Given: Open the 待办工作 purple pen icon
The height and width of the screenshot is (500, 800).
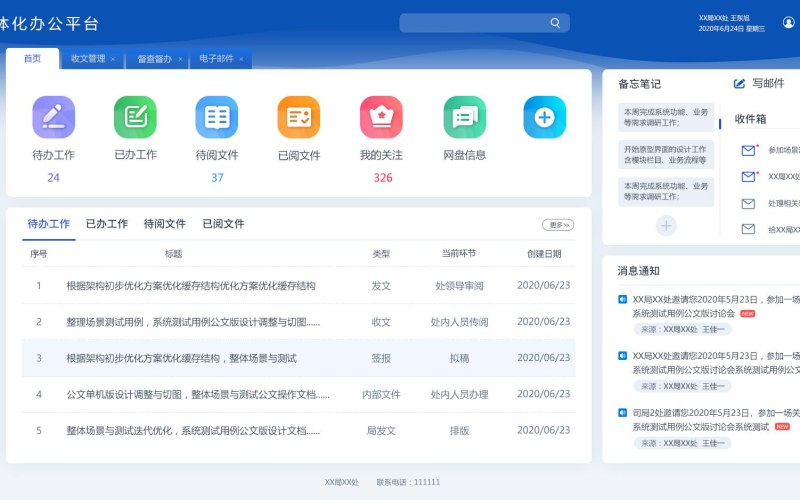Looking at the screenshot, I should 54,117.
